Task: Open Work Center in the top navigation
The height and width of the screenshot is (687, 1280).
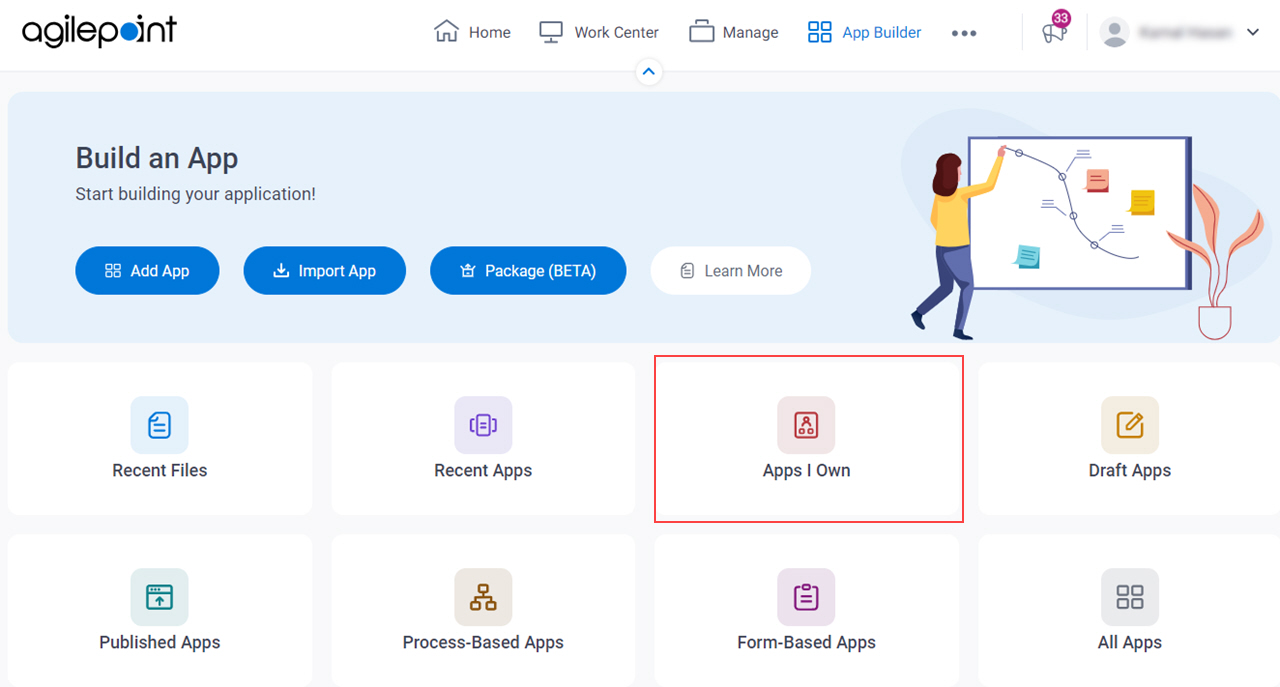Action: [x=599, y=32]
